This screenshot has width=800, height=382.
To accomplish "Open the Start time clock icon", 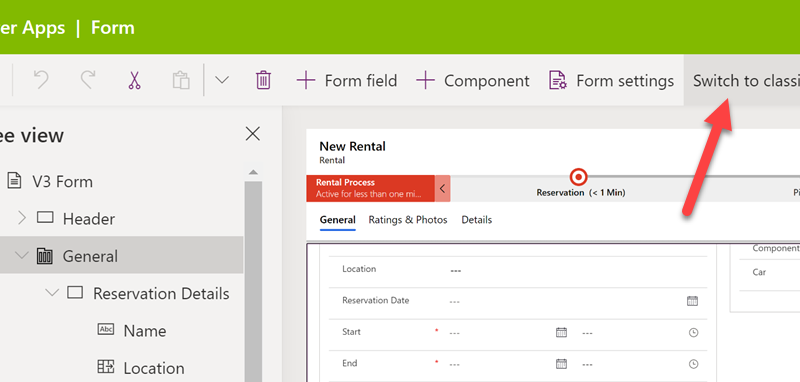I will [693, 333].
